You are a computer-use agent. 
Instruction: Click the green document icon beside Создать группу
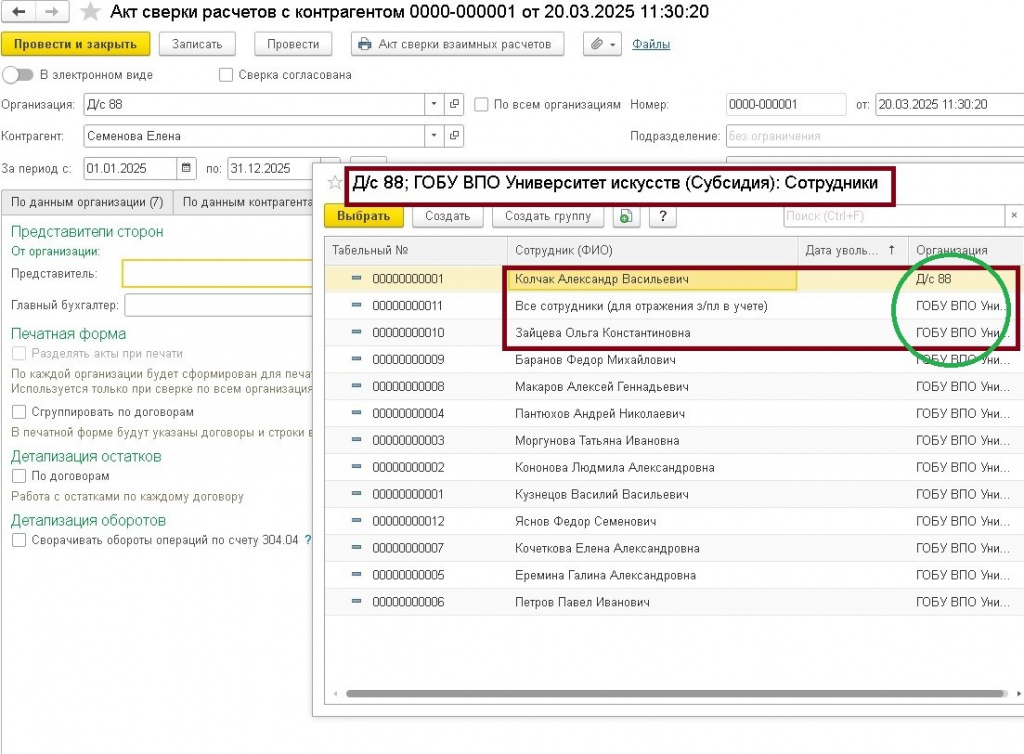tap(626, 216)
